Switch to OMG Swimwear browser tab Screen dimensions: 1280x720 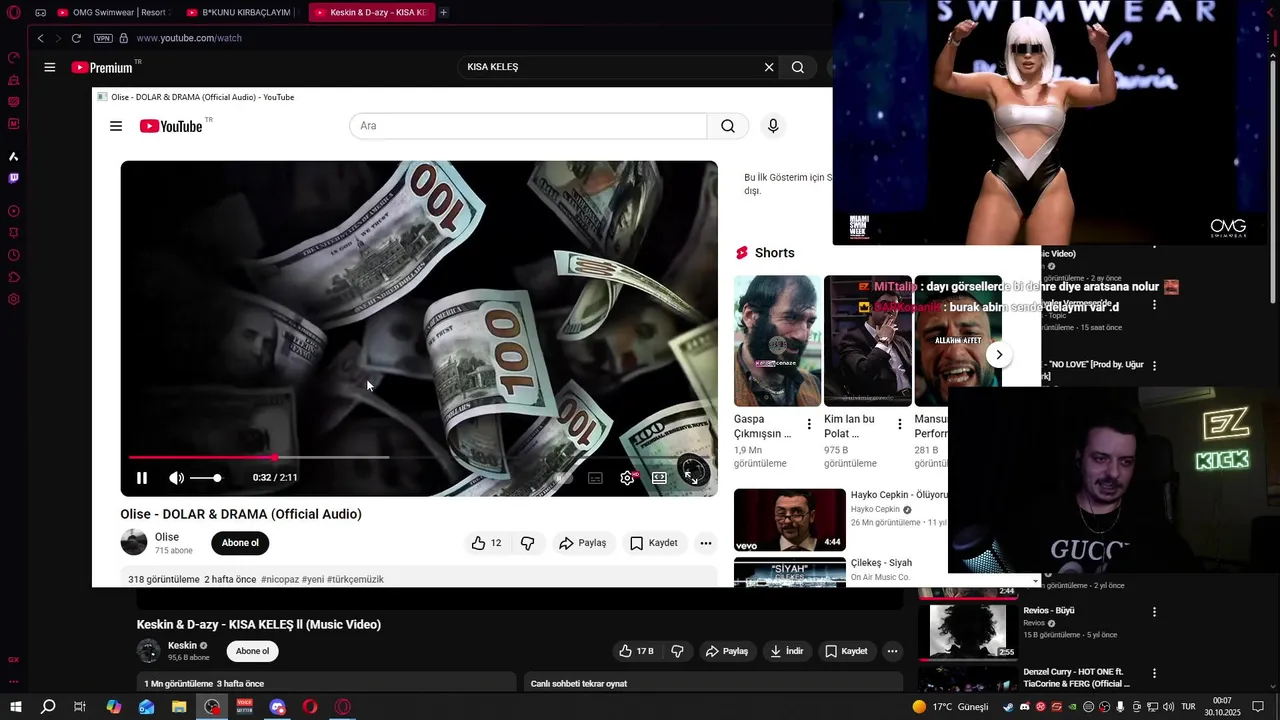[113, 12]
